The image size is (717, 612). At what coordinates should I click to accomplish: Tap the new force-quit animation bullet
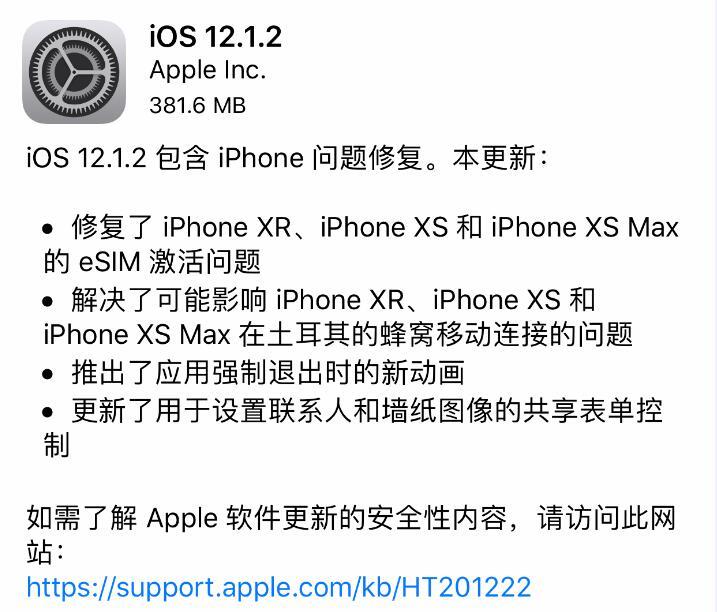tap(253, 372)
